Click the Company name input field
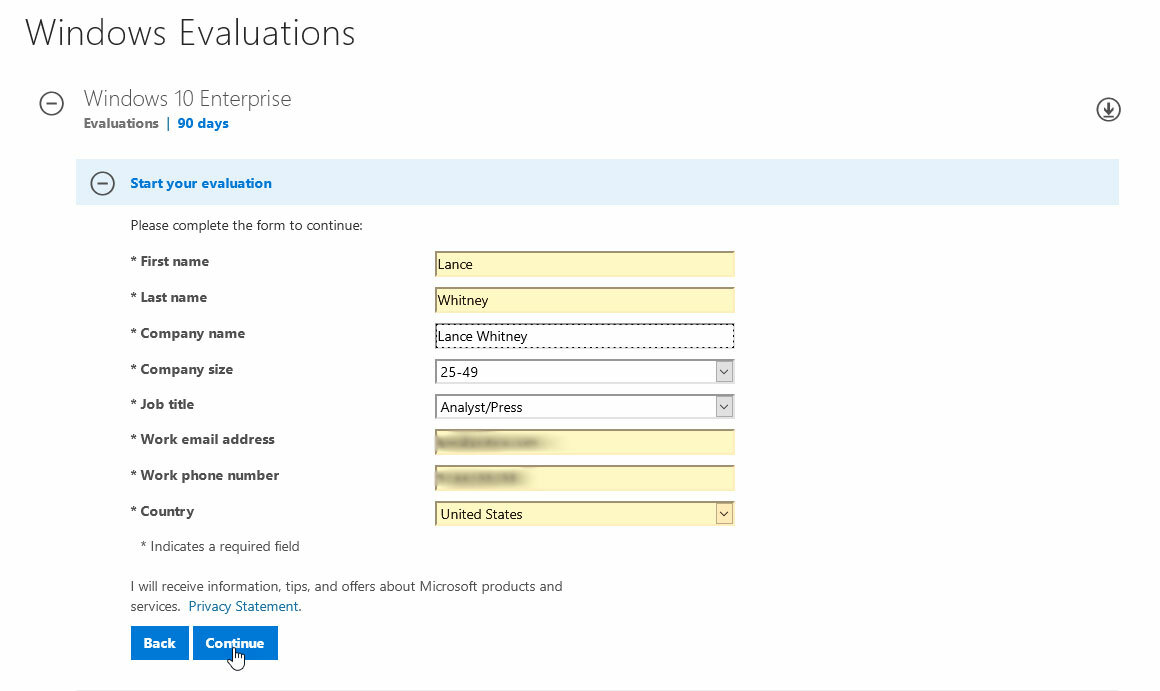 584,336
